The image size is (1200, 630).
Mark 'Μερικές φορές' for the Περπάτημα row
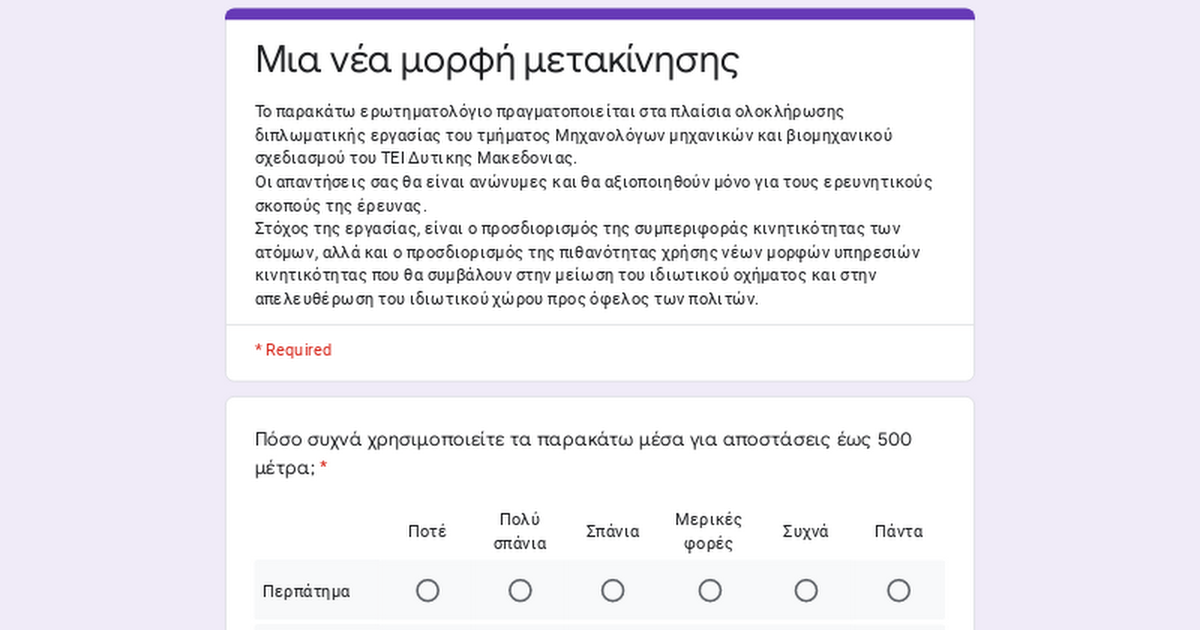click(x=710, y=591)
